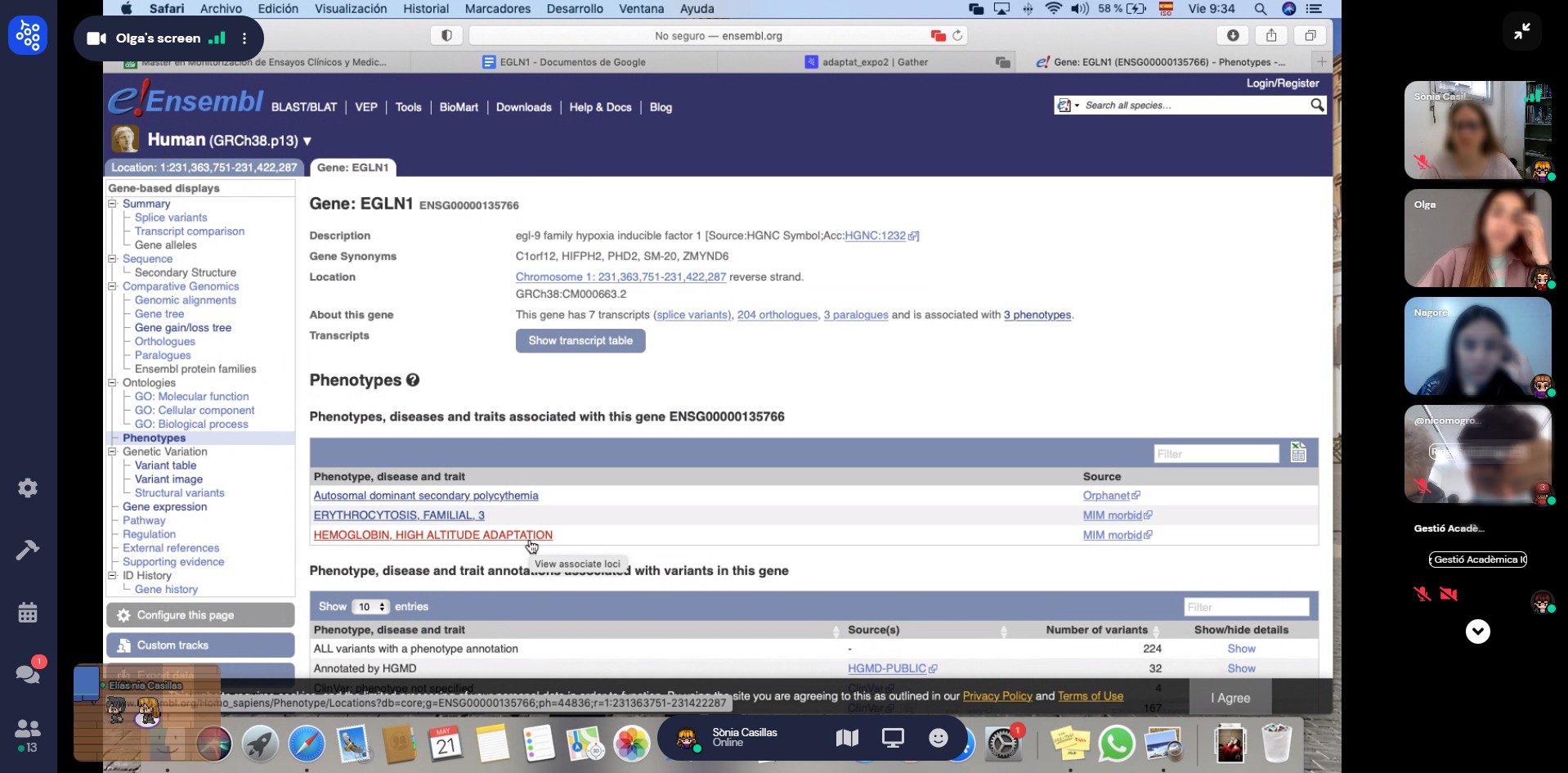This screenshot has width=1568, height=773.
Task: Open Gather emoji reactions icon
Action: [x=939, y=738]
